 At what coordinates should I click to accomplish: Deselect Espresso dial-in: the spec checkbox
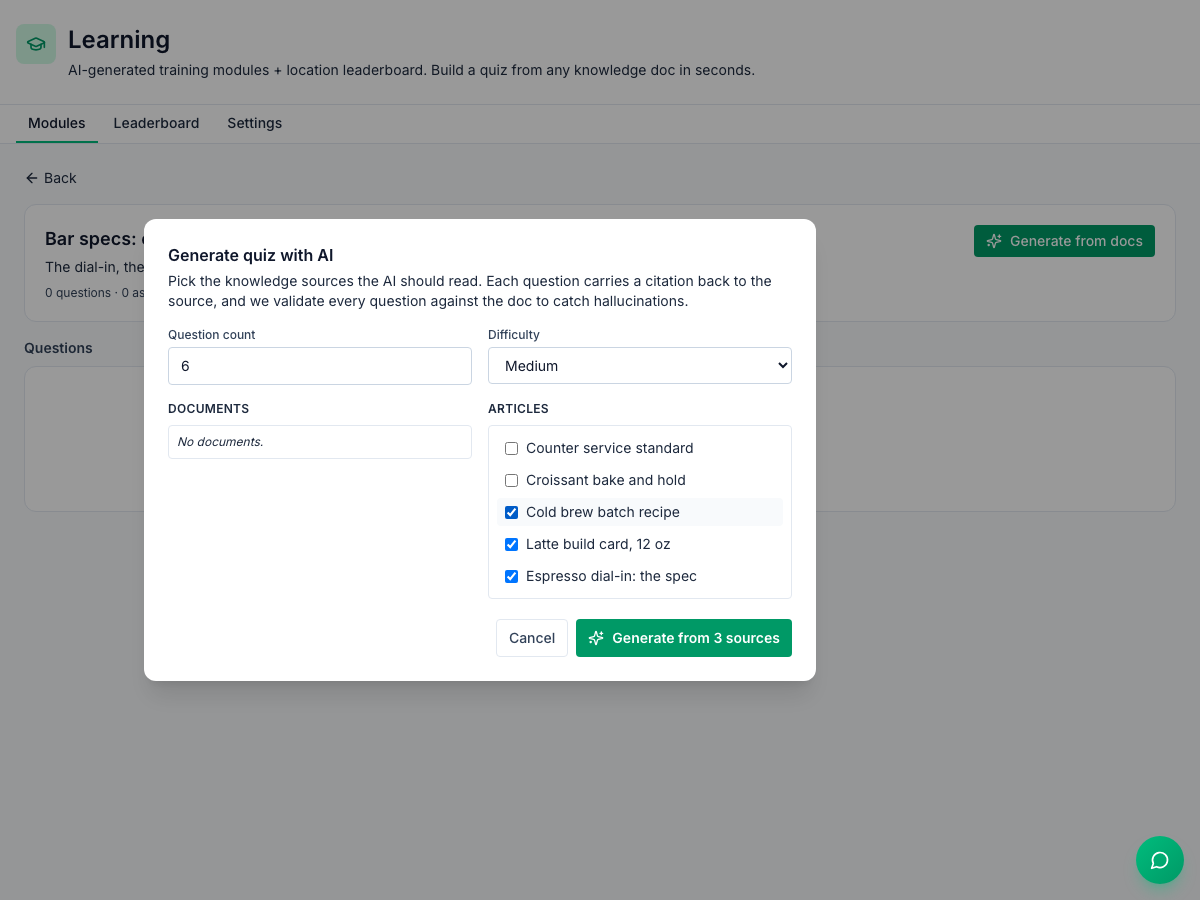point(512,576)
